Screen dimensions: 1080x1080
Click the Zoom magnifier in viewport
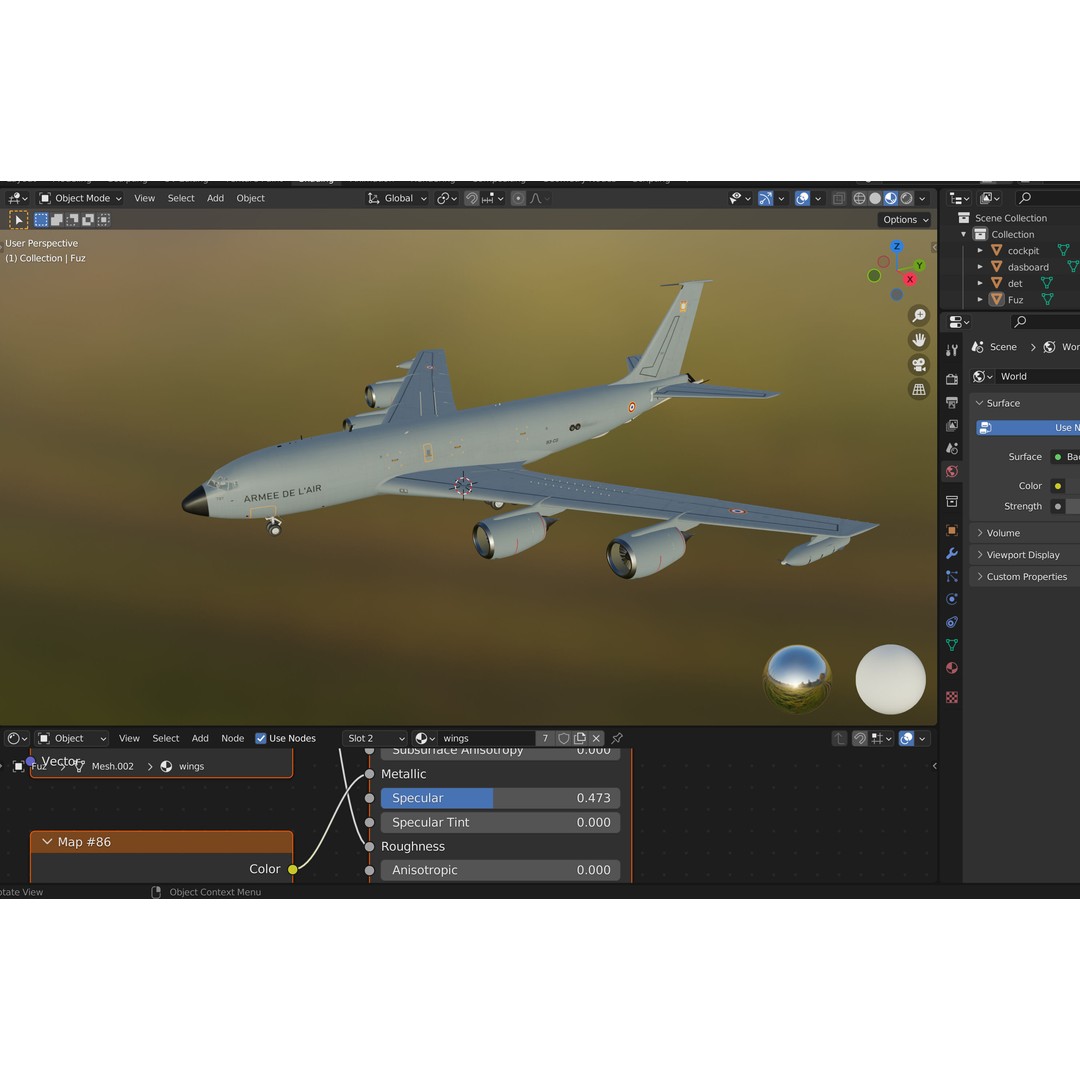pyautogui.click(x=919, y=315)
